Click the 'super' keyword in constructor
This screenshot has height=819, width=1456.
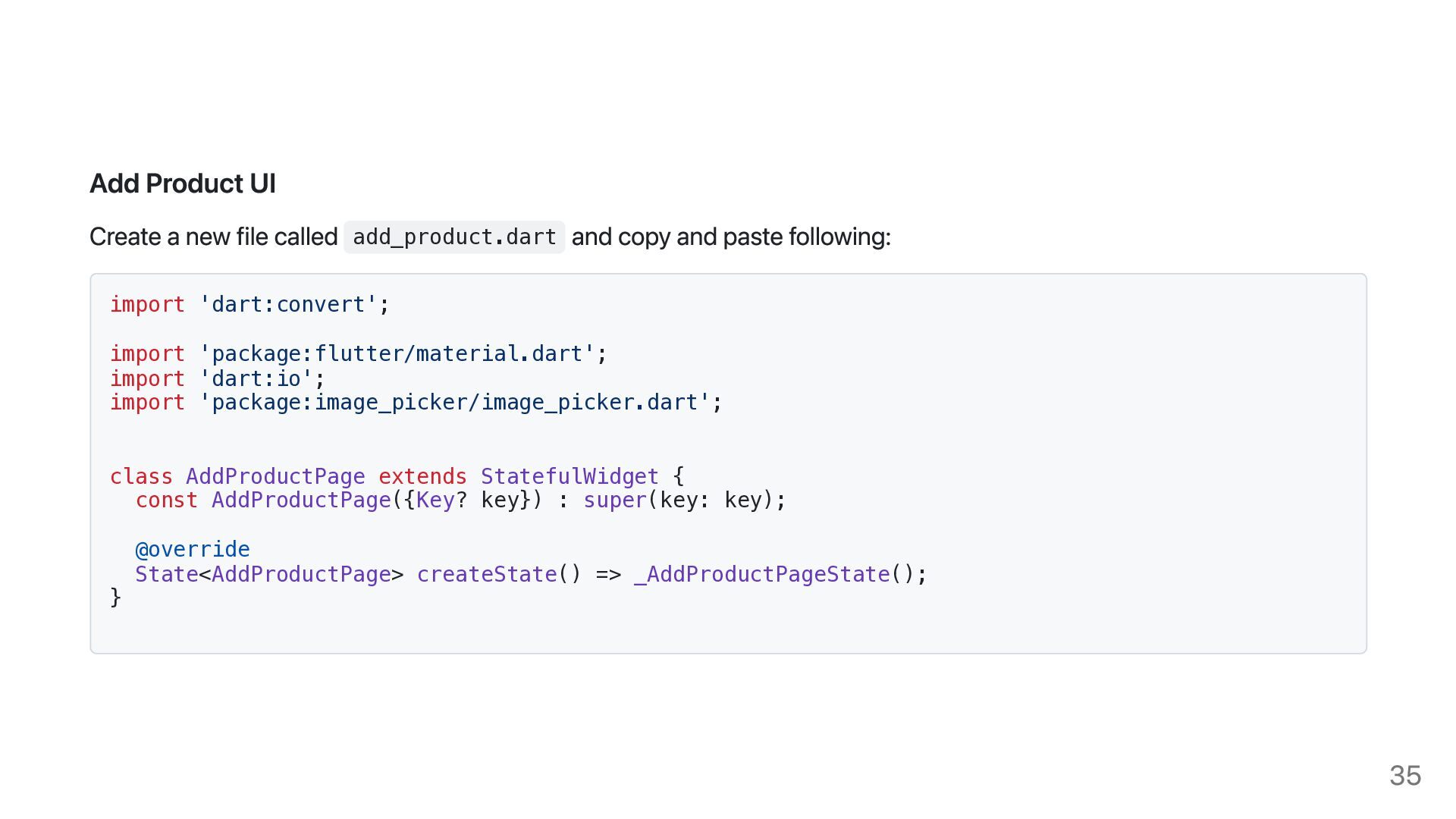[x=615, y=500]
